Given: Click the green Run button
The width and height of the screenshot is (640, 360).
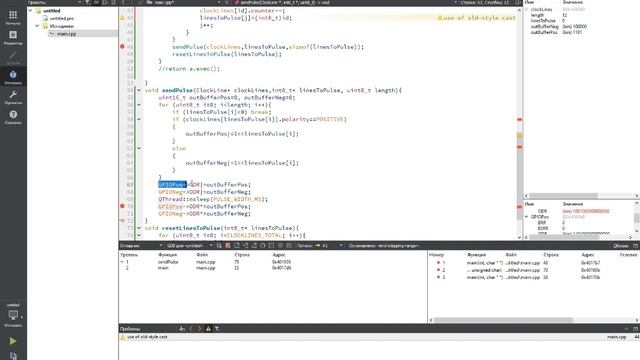Looking at the screenshot, I should 13,341.
